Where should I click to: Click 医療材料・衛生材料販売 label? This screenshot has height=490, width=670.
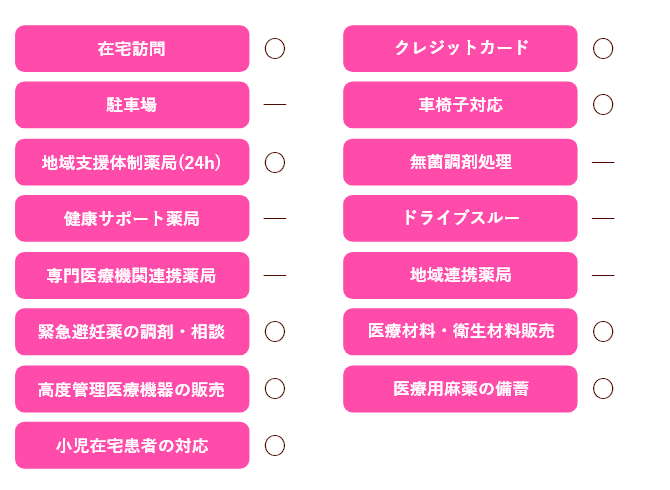(x=460, y=332)
